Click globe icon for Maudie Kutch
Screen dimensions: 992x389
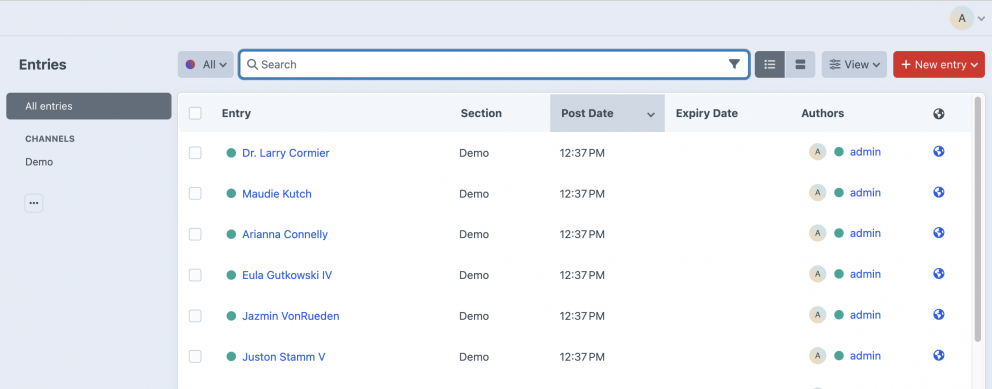click(939, 192)
